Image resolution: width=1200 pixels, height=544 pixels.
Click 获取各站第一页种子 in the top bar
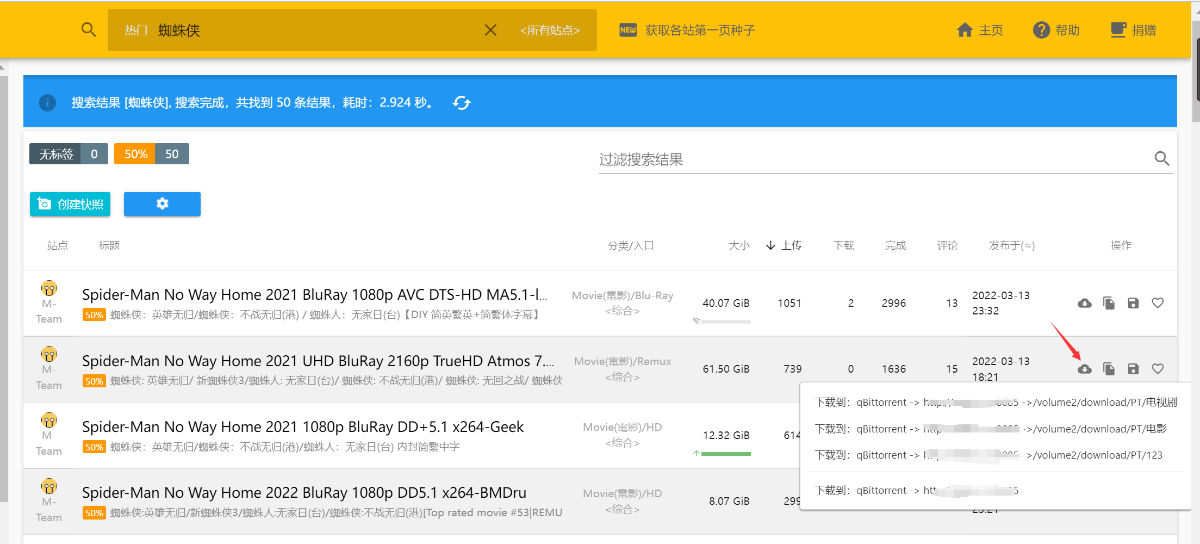pos(699,30)
